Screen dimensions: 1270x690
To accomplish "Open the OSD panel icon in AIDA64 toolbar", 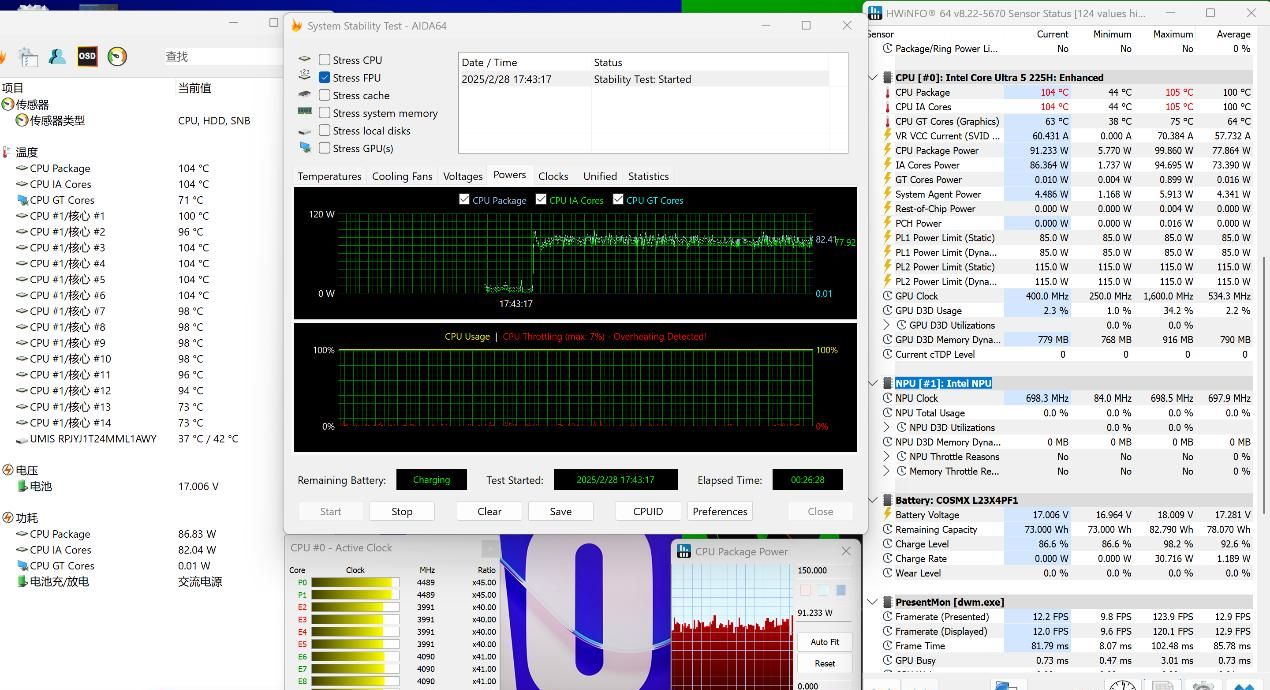I will tap(87, 57).
